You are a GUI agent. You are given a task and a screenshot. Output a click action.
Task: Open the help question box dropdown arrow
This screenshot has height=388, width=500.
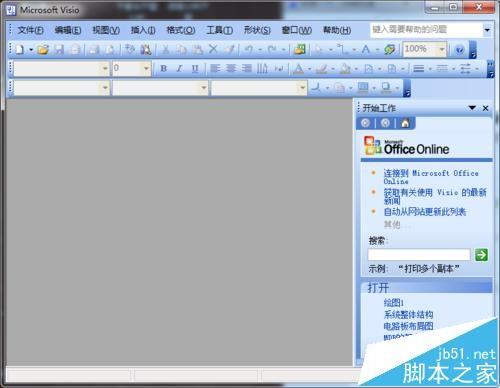(487, 30)
